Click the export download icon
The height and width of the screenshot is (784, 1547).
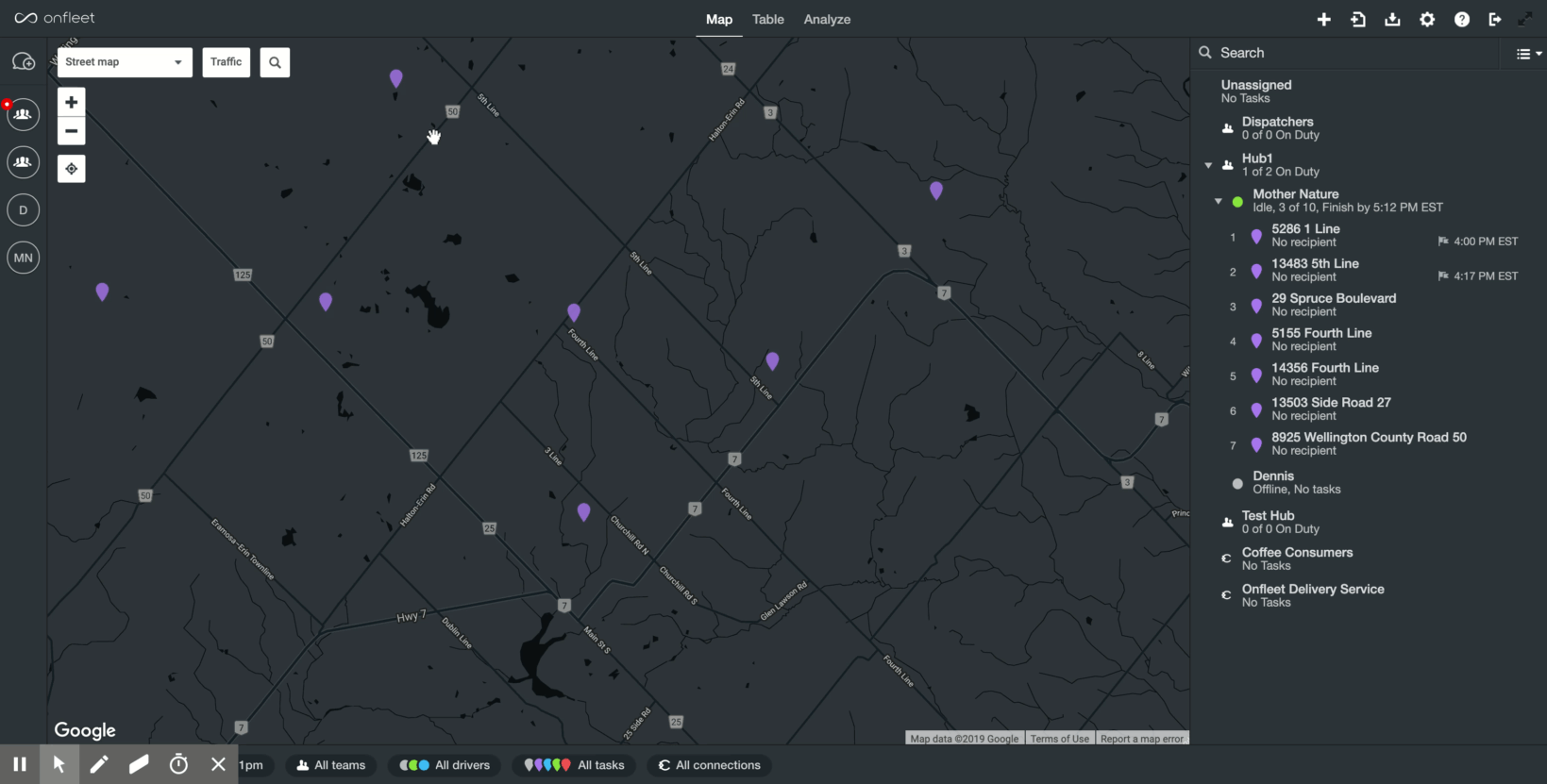click(x=1392, y=20)
